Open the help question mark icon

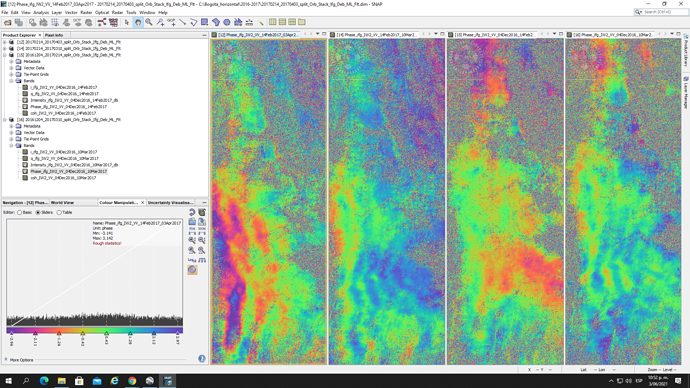pos(202,359)
